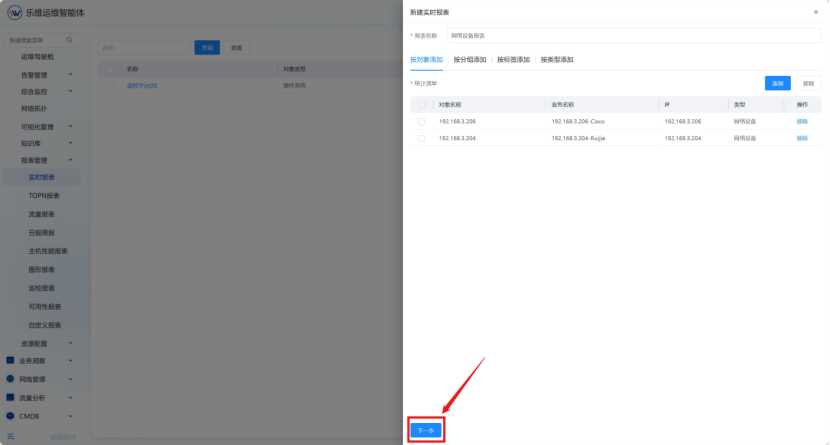830x445 pixels.
Task: Tick the select-all checkbox in 统计清单 header
Action: click(421, 105)
